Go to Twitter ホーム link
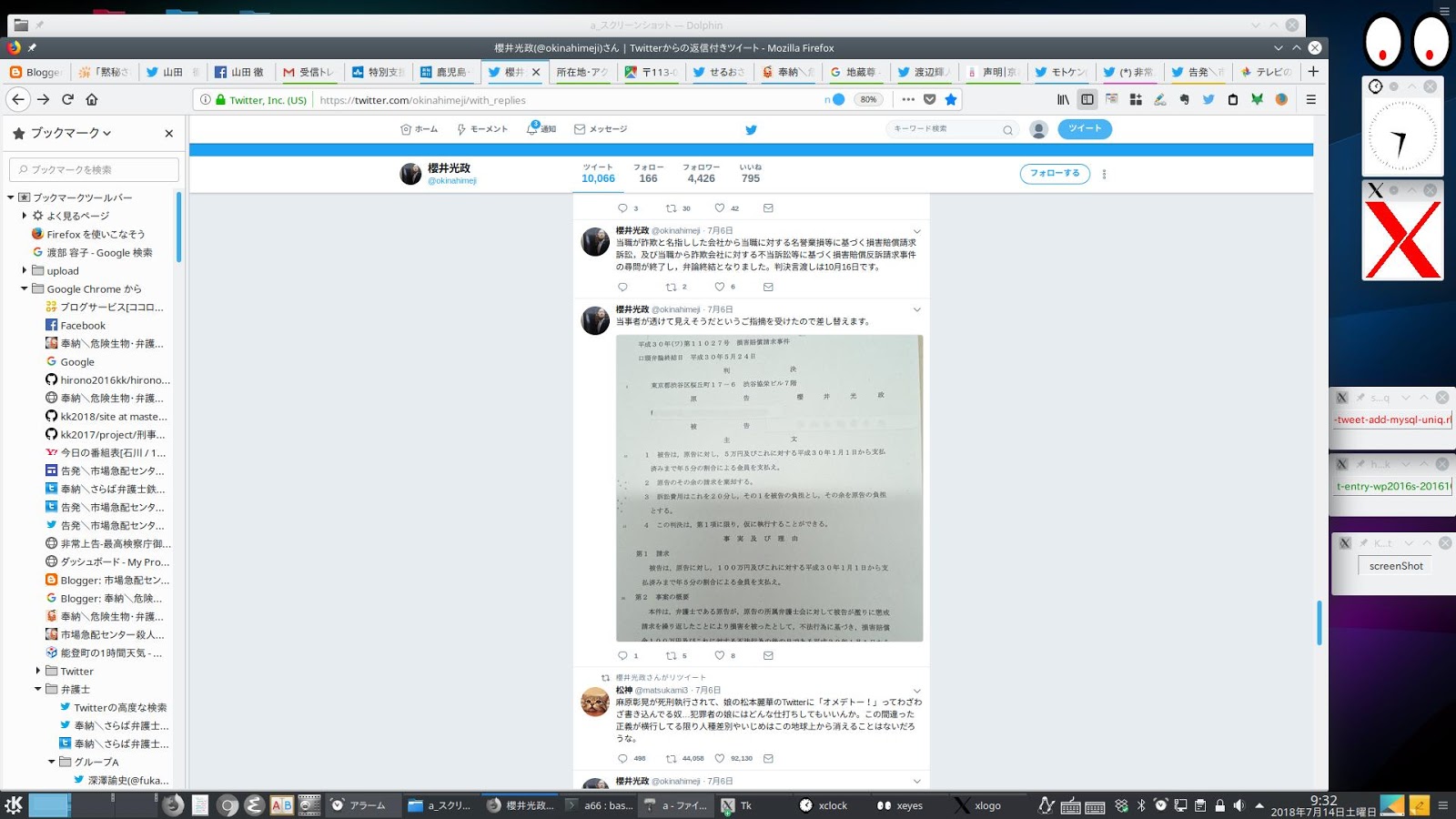This screenshot has width=1456, height=819. (420, 129)
